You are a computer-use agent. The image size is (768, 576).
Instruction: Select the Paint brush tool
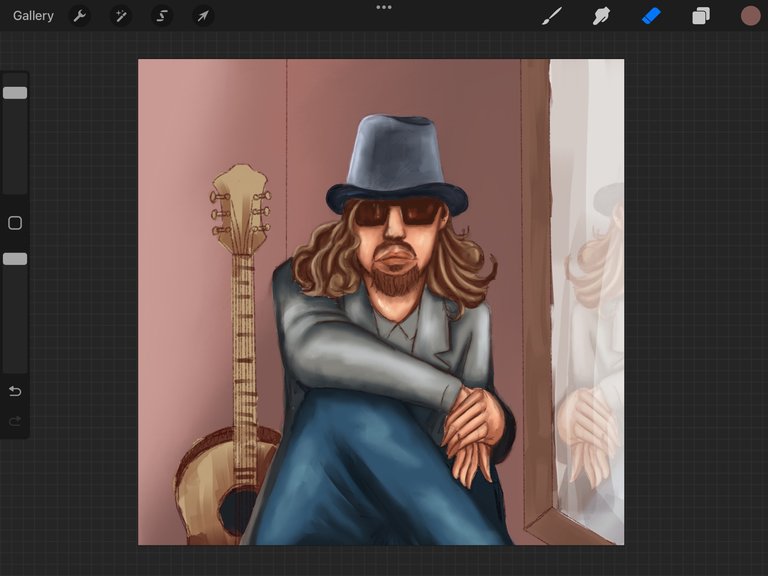pyautogui.click(x=552, y=16)
